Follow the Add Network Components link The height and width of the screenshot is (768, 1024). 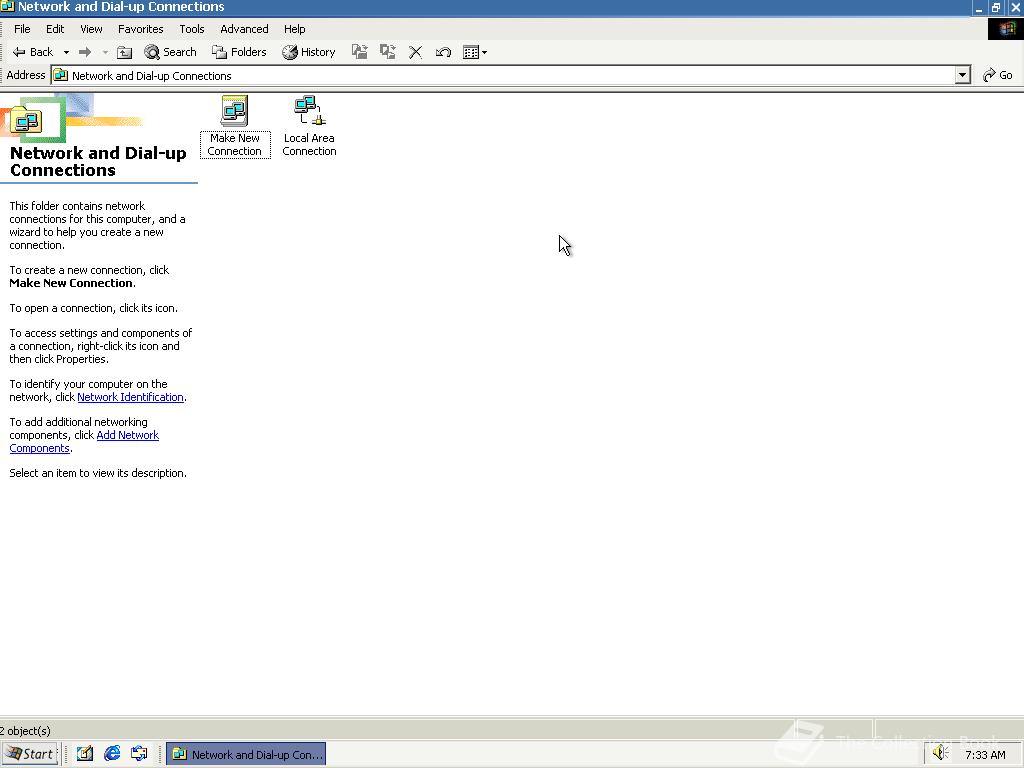click(127, 436)
